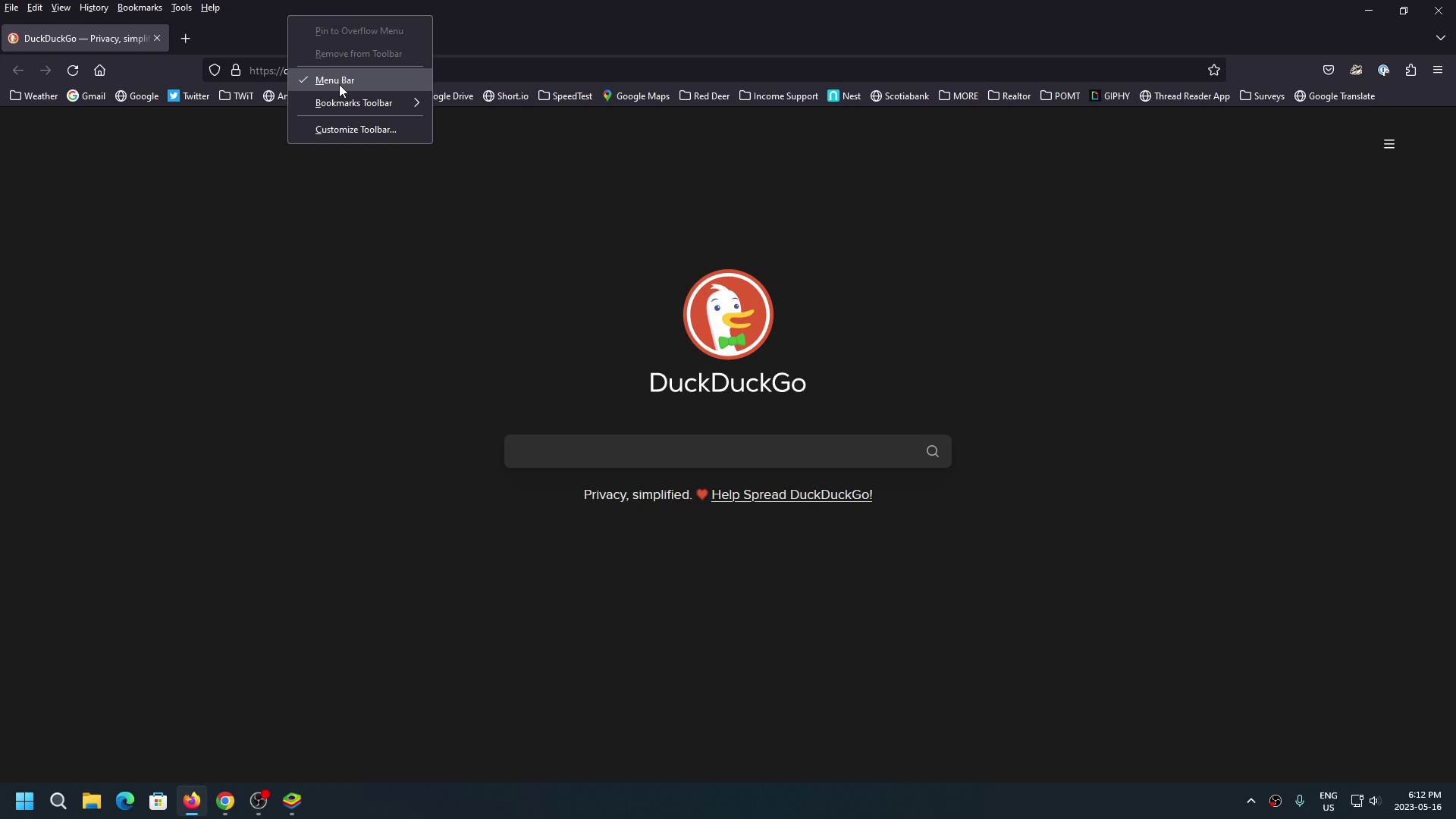The image size is (1456, 819).
Task: Navigate back with the back arrow
Action: pyautogui.click(x=17, y=70)
